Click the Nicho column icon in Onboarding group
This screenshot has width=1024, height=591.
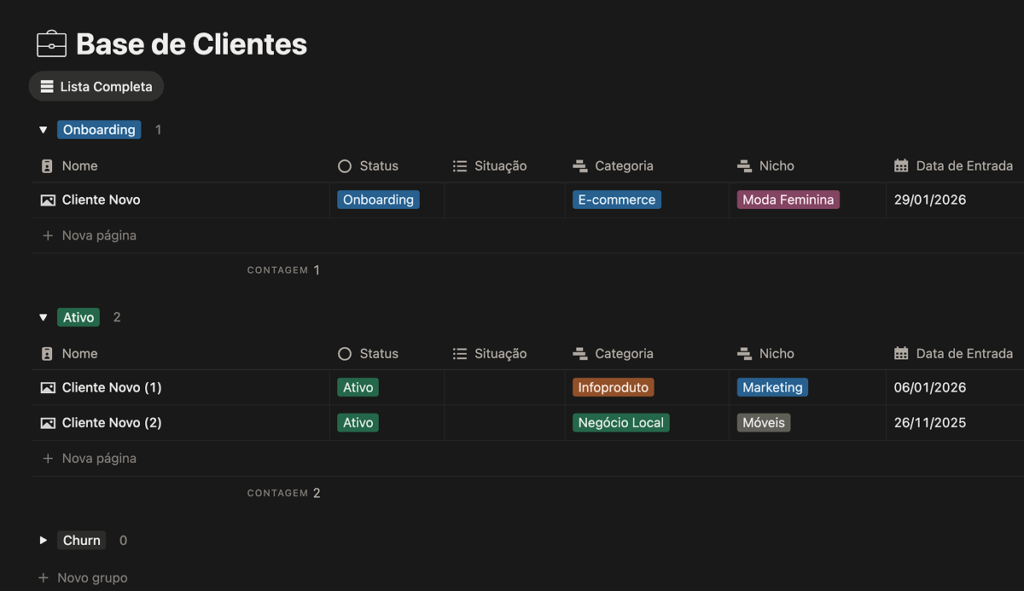pos(744,166)
